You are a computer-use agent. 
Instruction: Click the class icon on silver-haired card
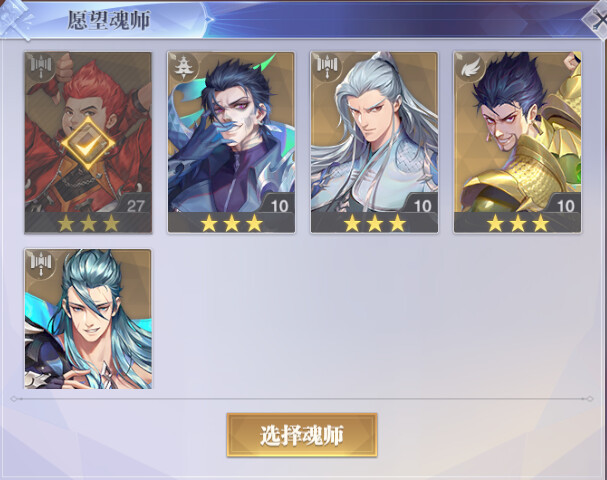327,67
